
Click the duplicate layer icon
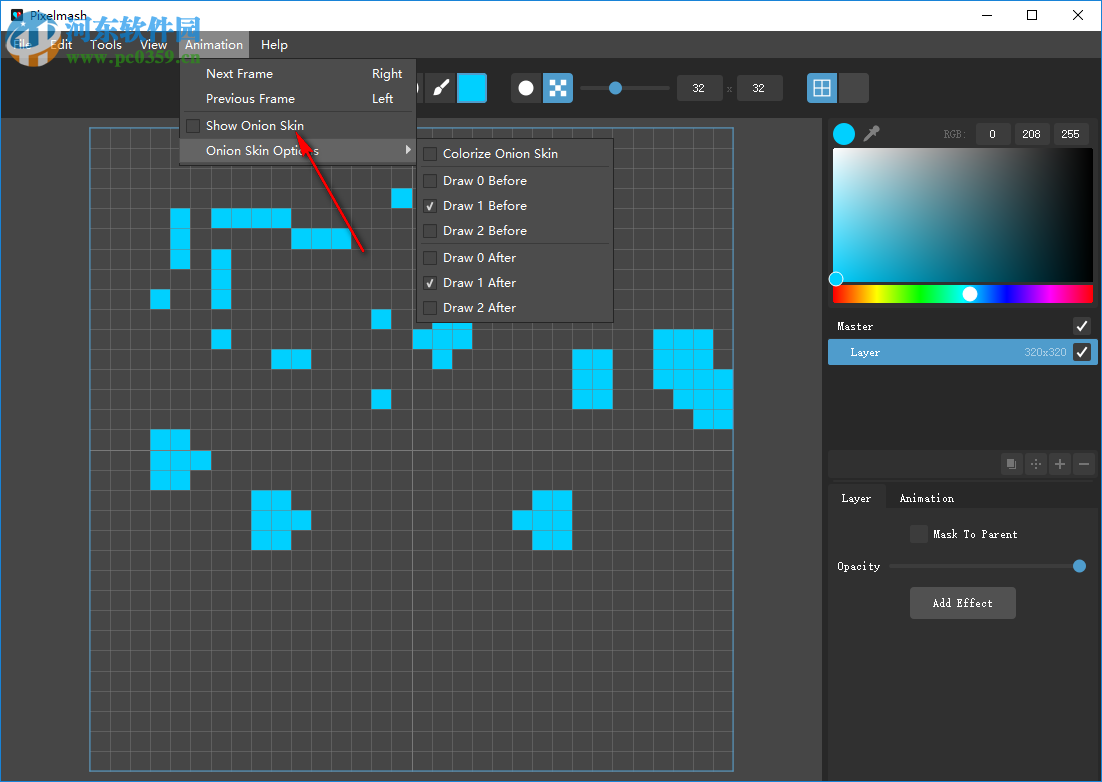point(1011,463)
